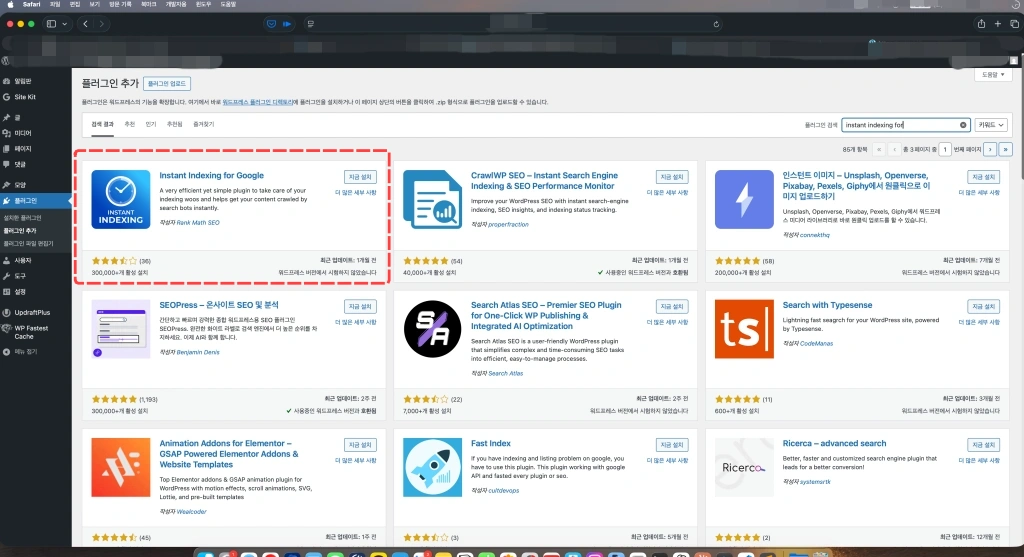Open WP Fastest Cache in the sidebar
This screenshot has height=557, width=1024.
pyautogui.click(x=31, y=331)
